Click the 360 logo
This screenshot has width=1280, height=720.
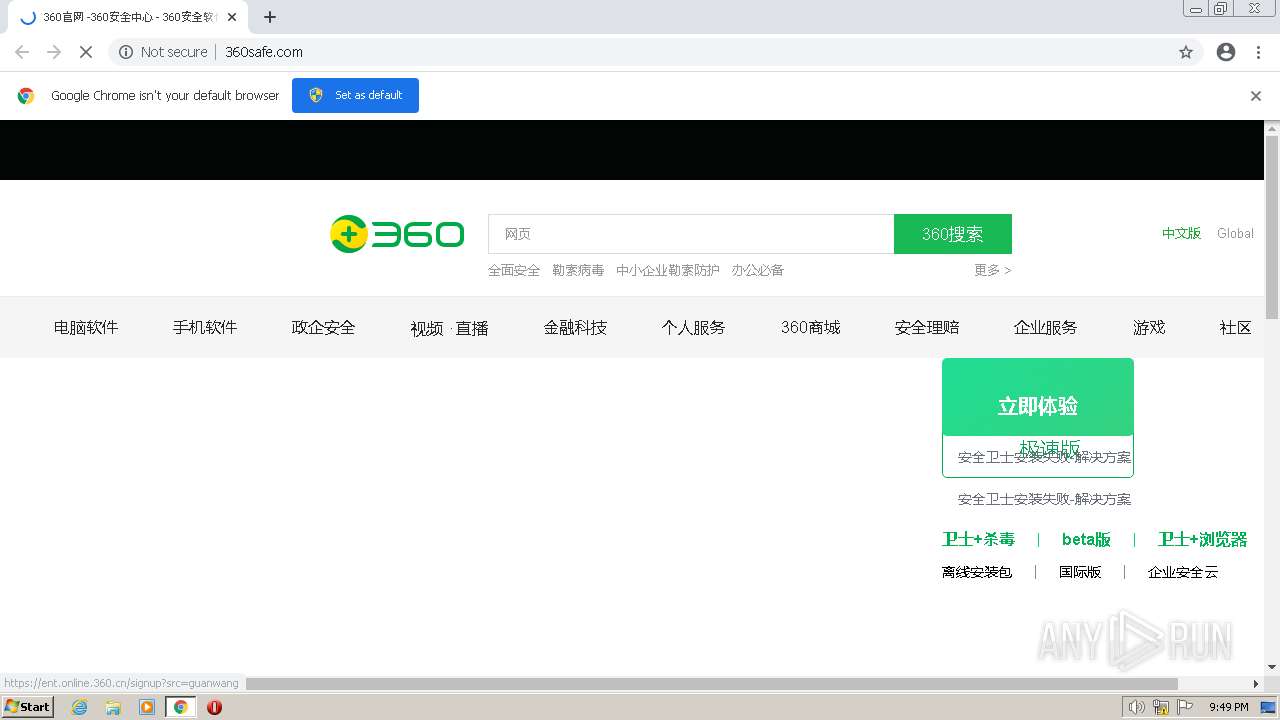397,234
